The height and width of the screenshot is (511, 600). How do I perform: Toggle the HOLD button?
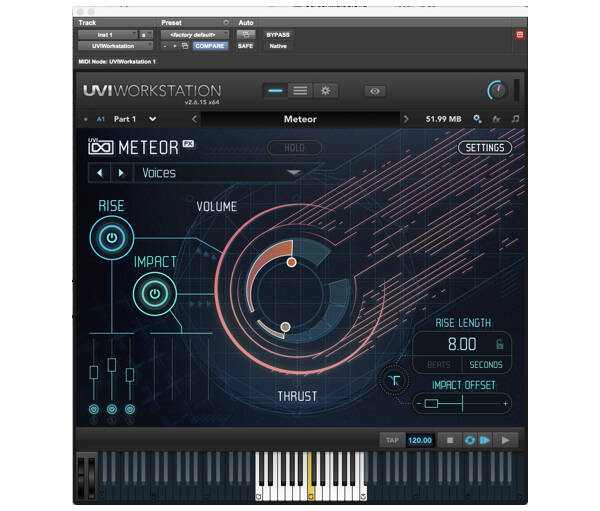coord(294,148)
